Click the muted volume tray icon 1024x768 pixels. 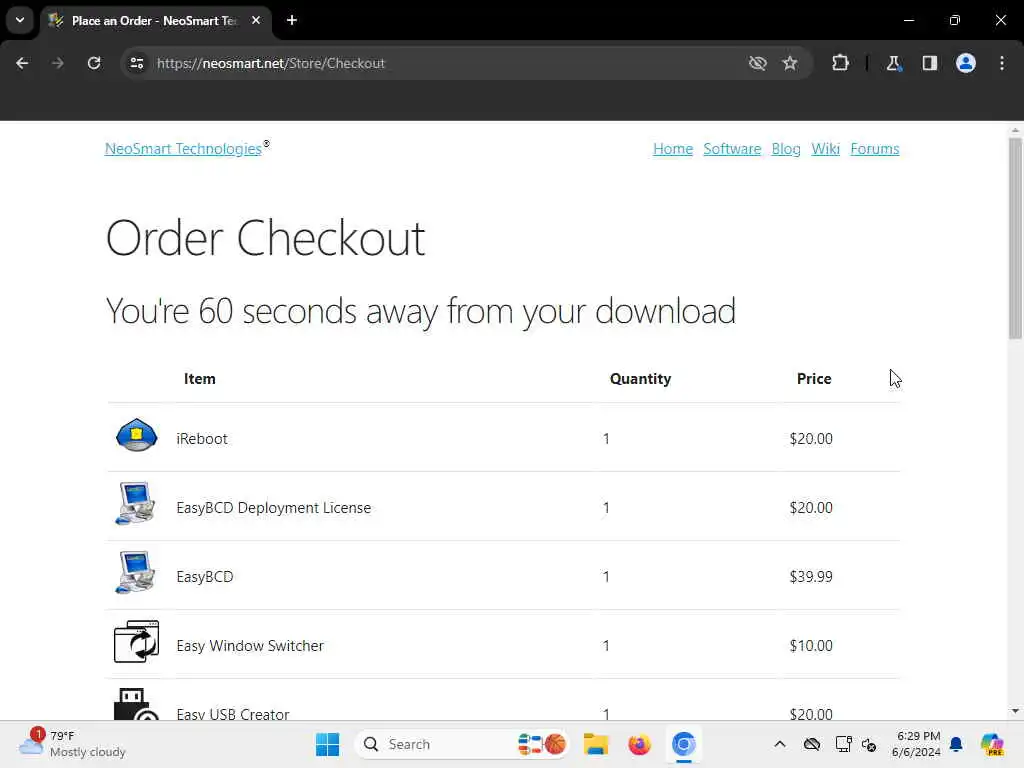click(869, 744)
